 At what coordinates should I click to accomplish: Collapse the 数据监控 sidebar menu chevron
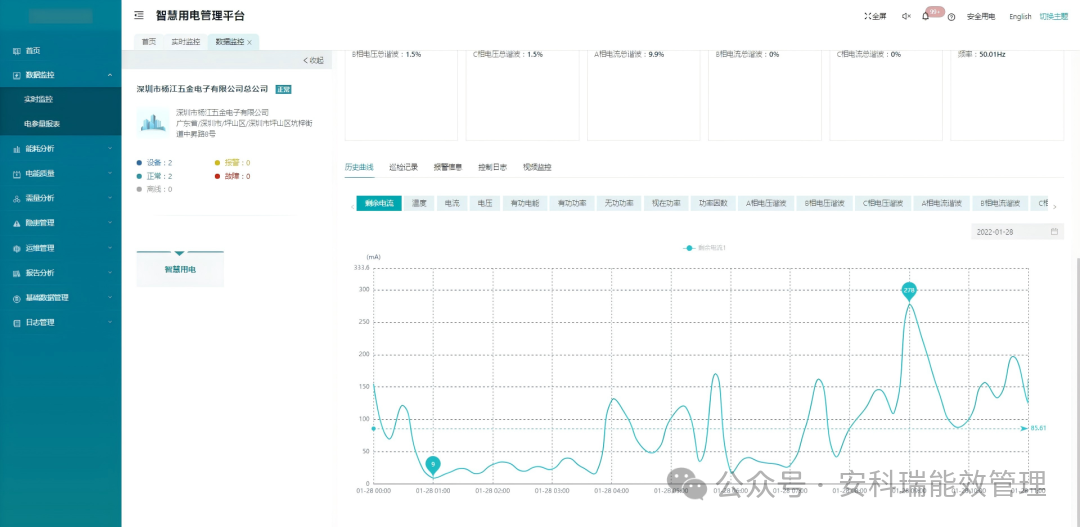(x=110, y=74)
